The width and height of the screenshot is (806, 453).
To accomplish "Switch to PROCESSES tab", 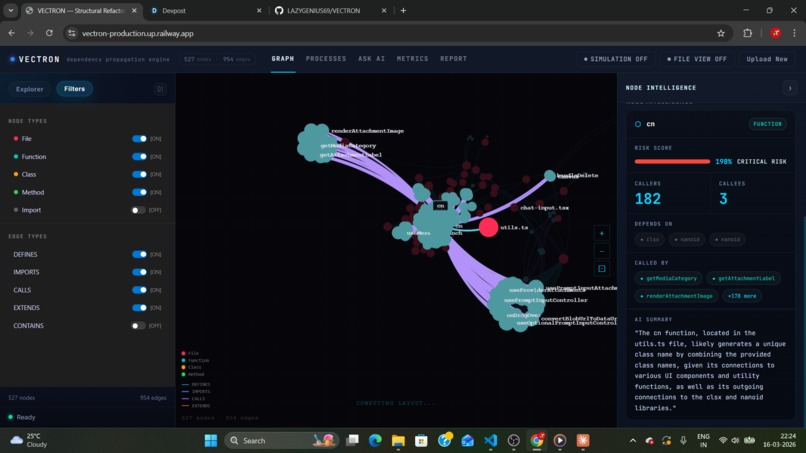I will point(326,59).
